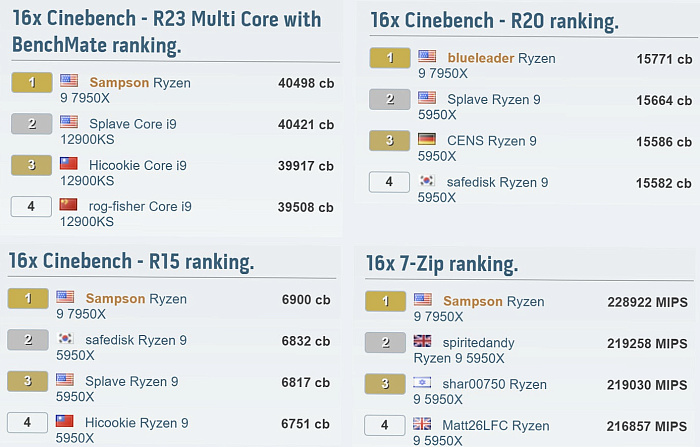Click the US flag beside Sampson in 7-Zip ranking
Viewport: 700px width, 447px height.
423,299
